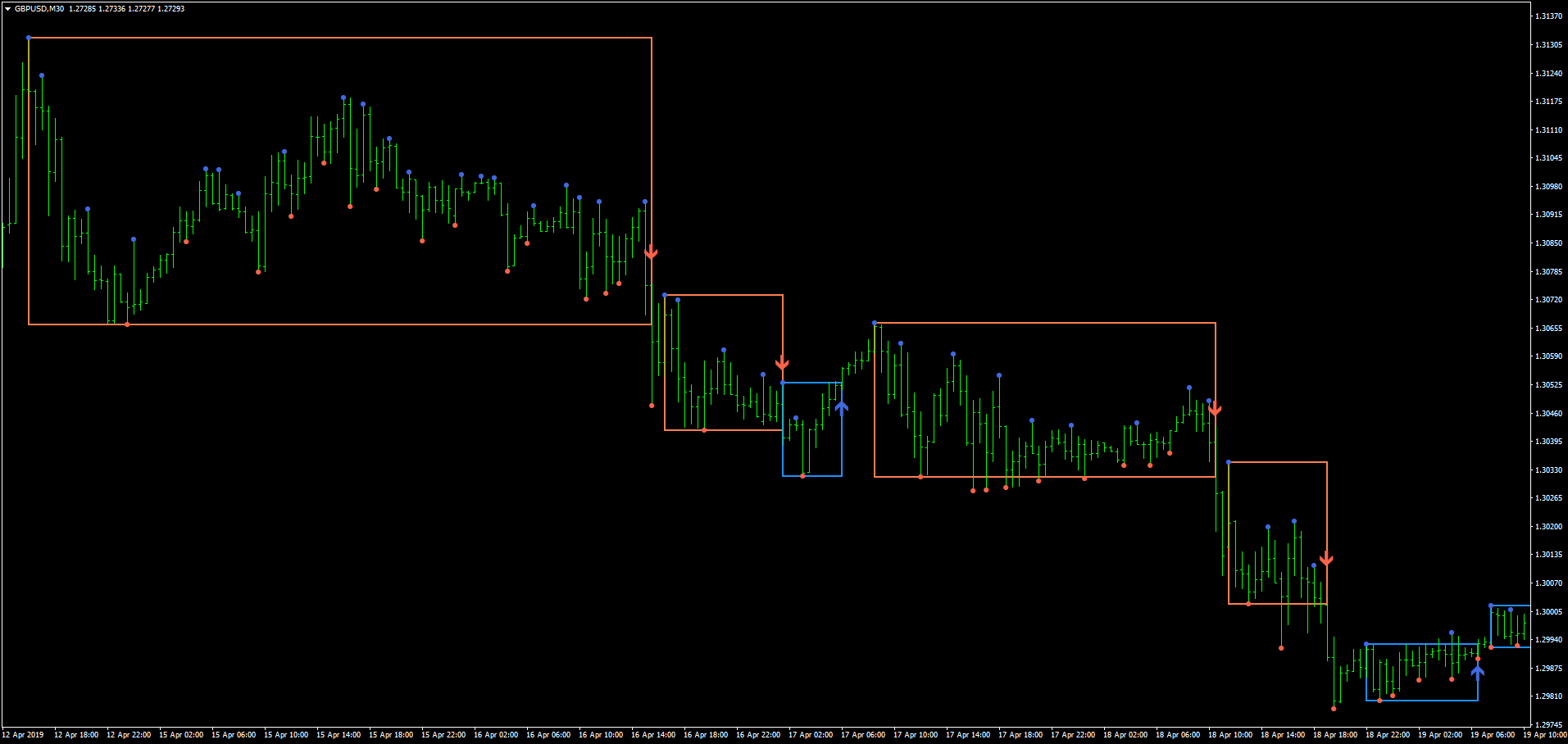Screen dimensions: 1568x744
Task: Click the 15 Apr 10:00 time label
Action: click(x=286, y=735)
